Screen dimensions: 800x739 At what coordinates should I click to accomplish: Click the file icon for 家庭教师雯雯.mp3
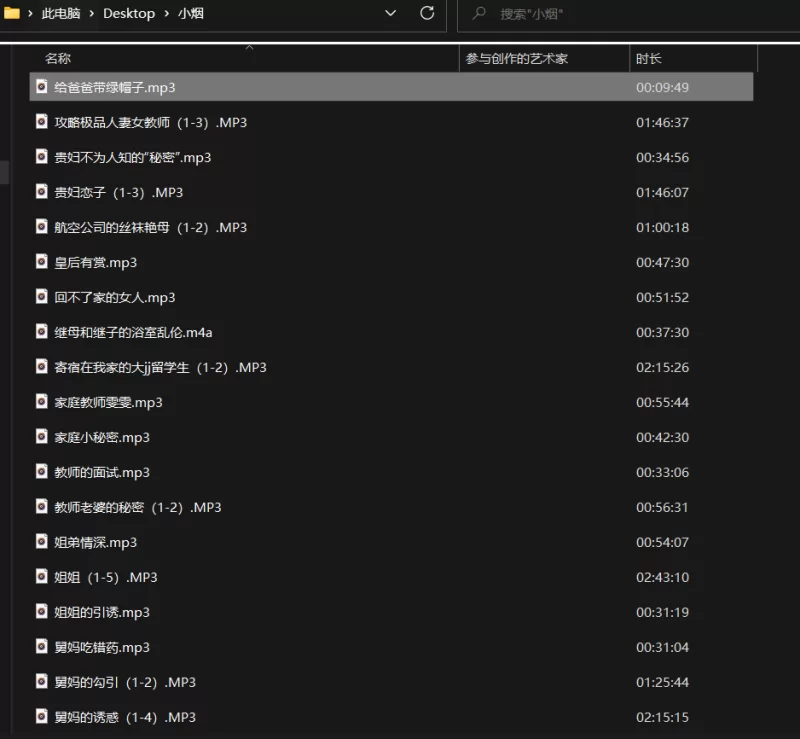(x=42, y=402)
